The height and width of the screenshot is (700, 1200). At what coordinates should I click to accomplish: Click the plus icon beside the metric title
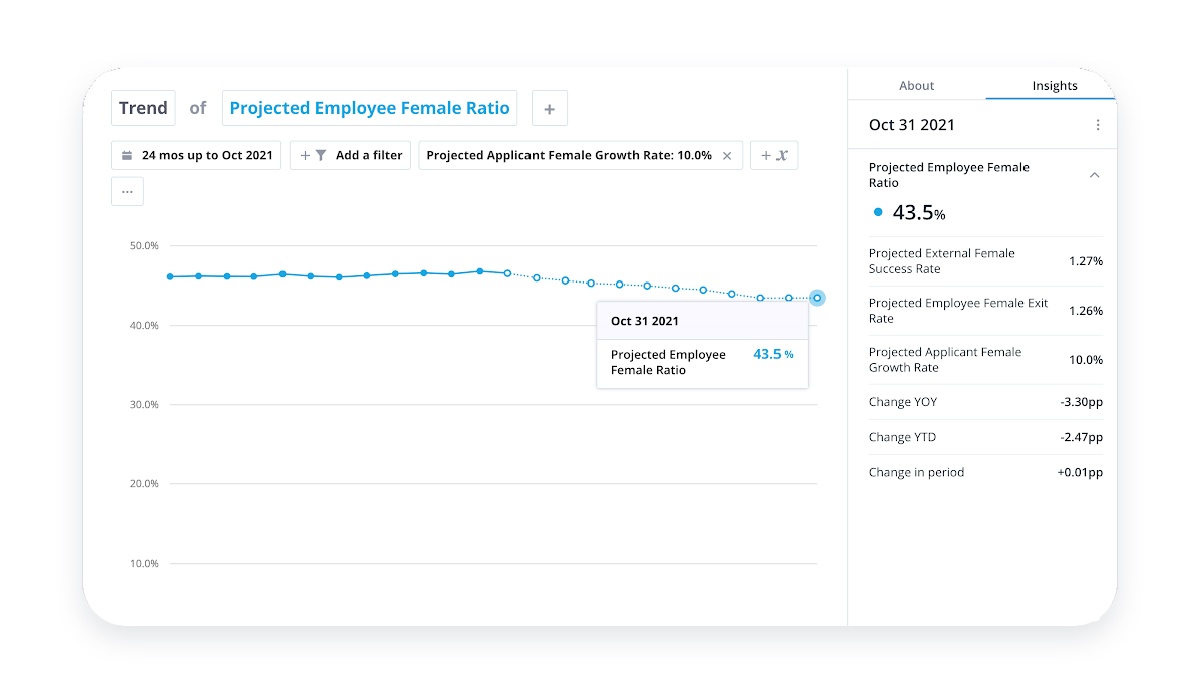tap(550, 108)
